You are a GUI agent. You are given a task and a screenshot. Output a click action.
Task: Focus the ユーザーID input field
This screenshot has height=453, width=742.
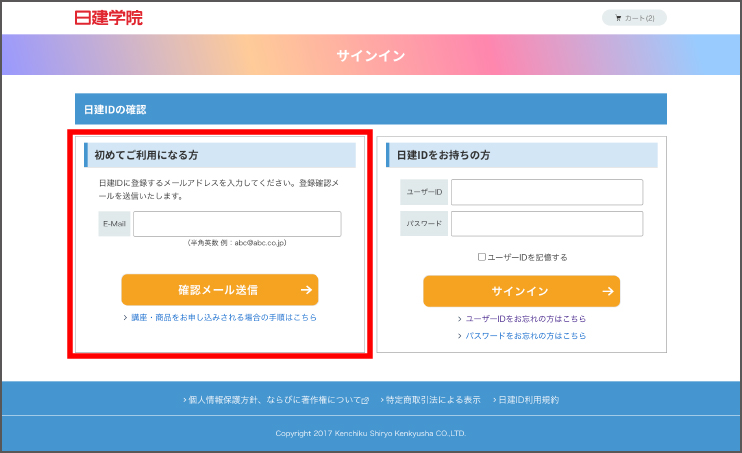547,192
